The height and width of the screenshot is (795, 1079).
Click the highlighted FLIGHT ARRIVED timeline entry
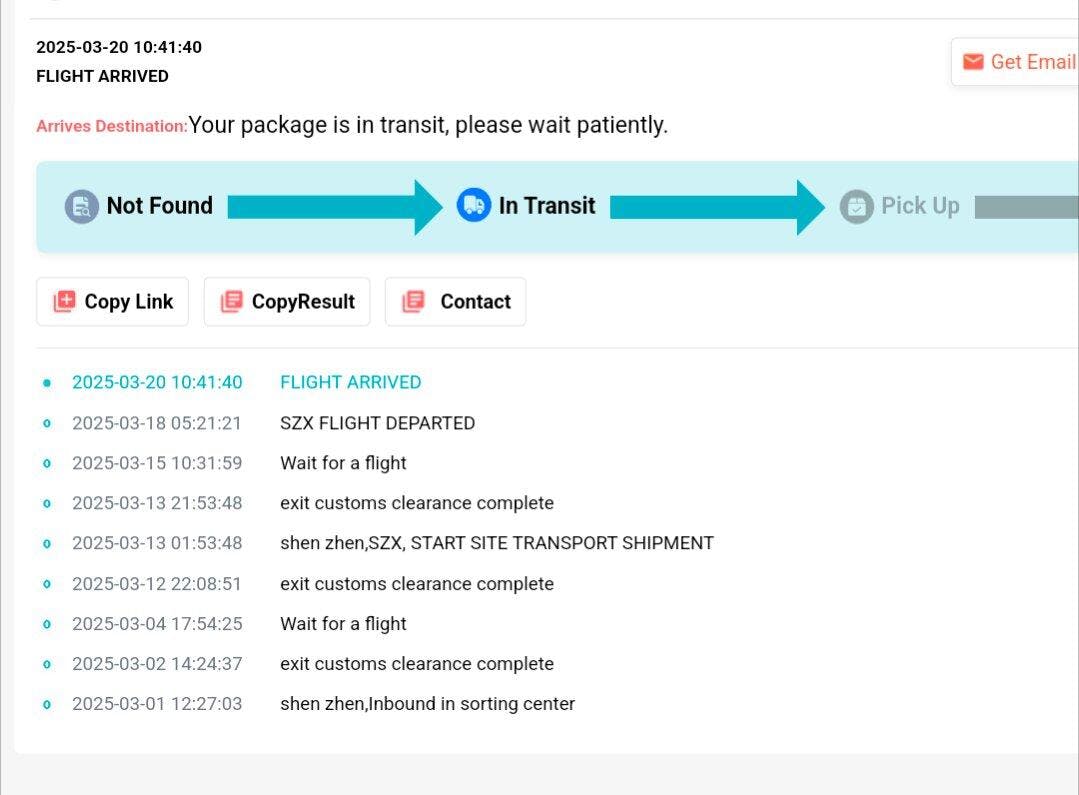350,383
